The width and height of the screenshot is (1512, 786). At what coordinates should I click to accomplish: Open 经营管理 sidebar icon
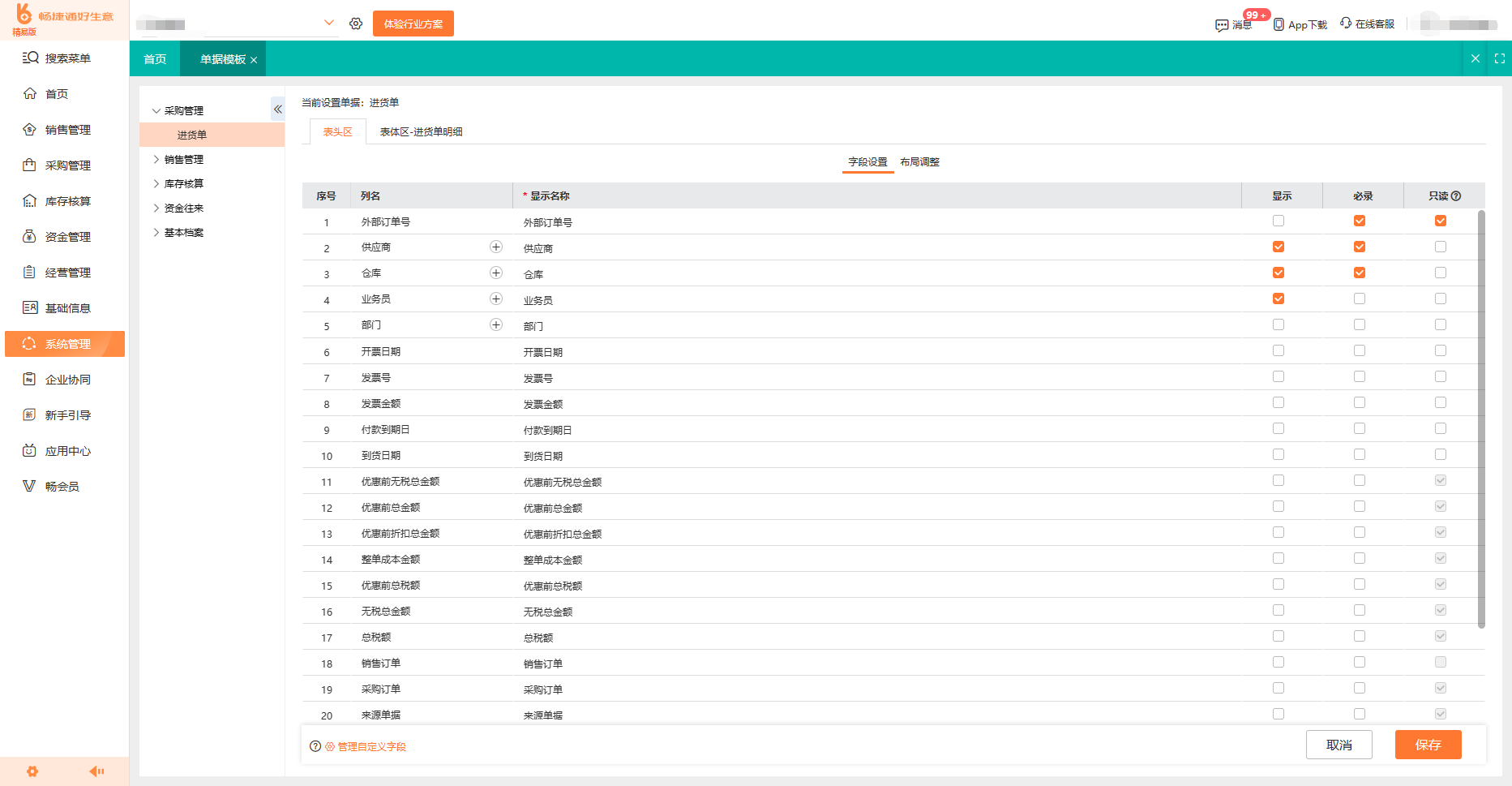tap(30, 272)
